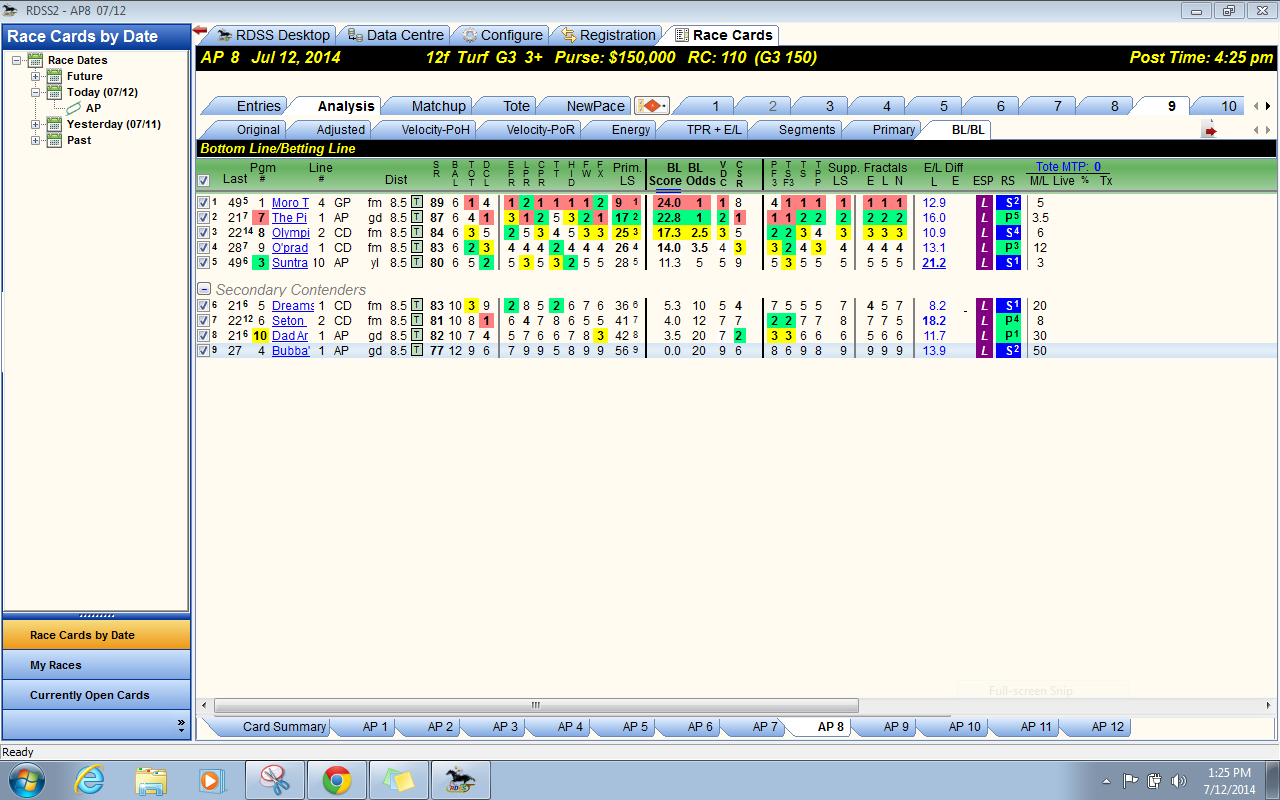Click the red back arrow beside RDSS Desktop tab
The image size is (1280, 800).
click(x=200, y=32)
